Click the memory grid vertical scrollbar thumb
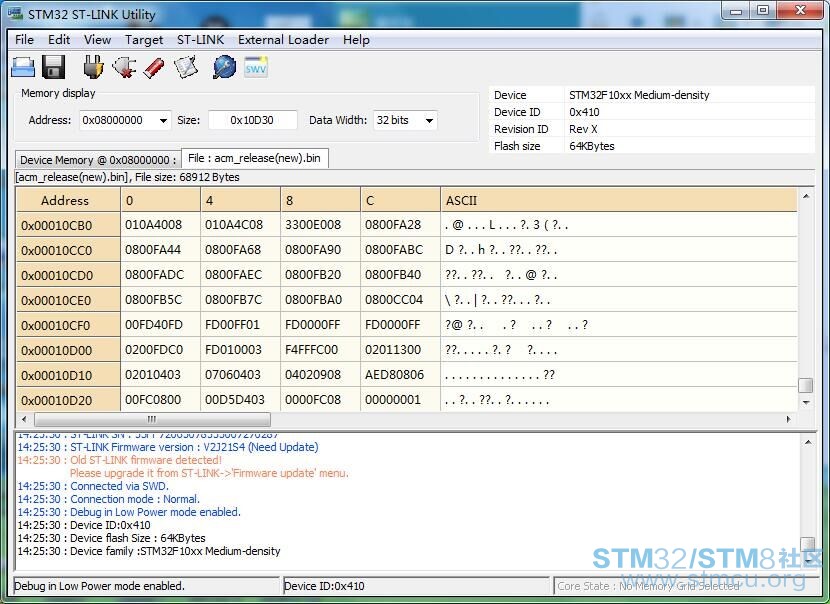 click(x=806, y=385)
